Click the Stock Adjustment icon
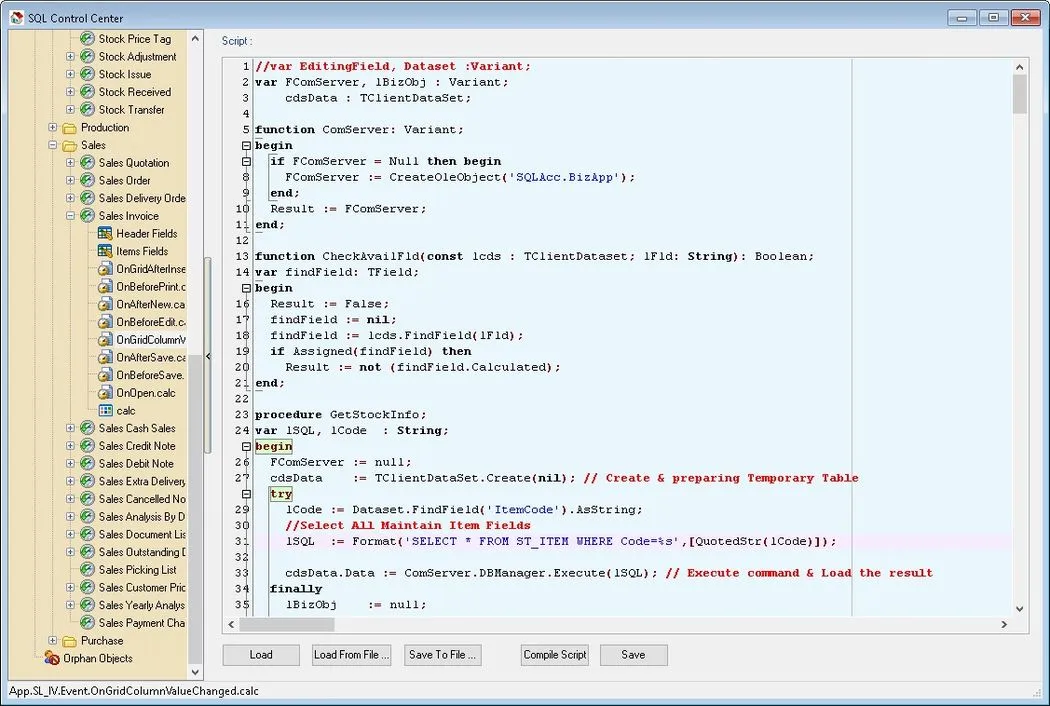Image resolution: width=1050 pixels, height=706 pixels. click(87, 56)
